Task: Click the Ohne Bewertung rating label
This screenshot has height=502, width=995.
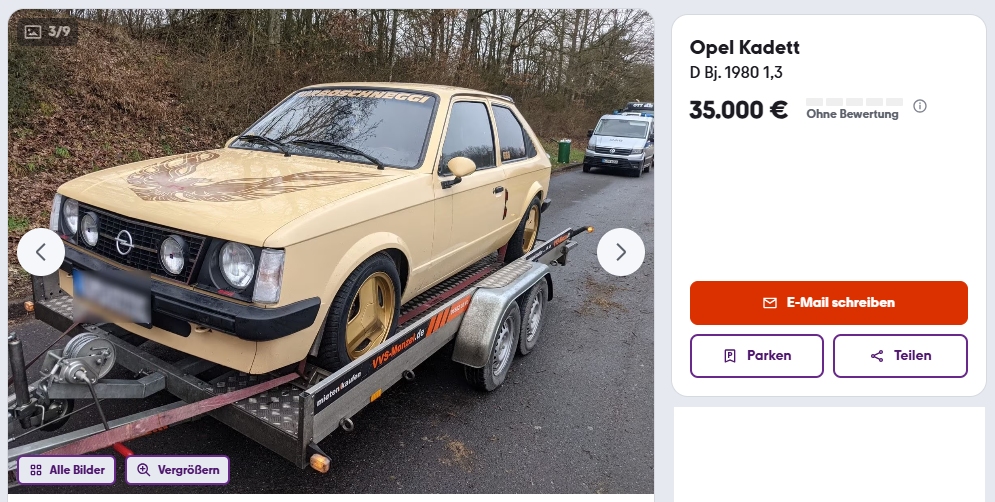Action: coord(852,114)
